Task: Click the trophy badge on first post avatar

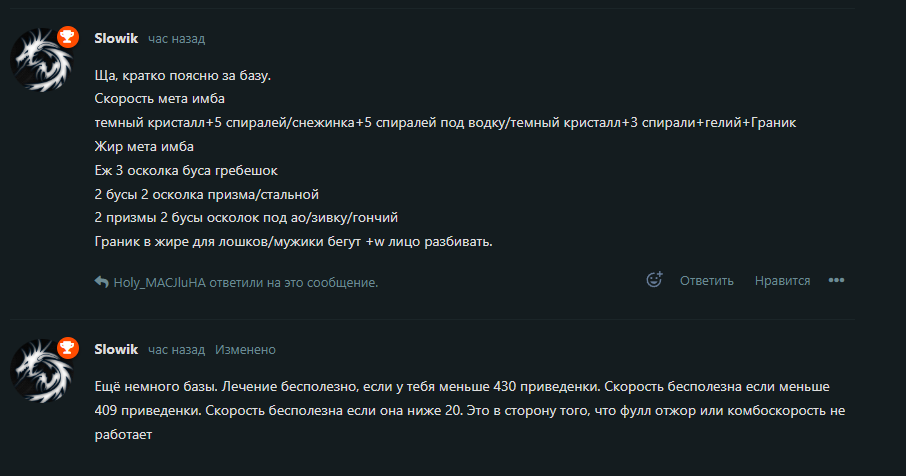Action: coord(68,38)
